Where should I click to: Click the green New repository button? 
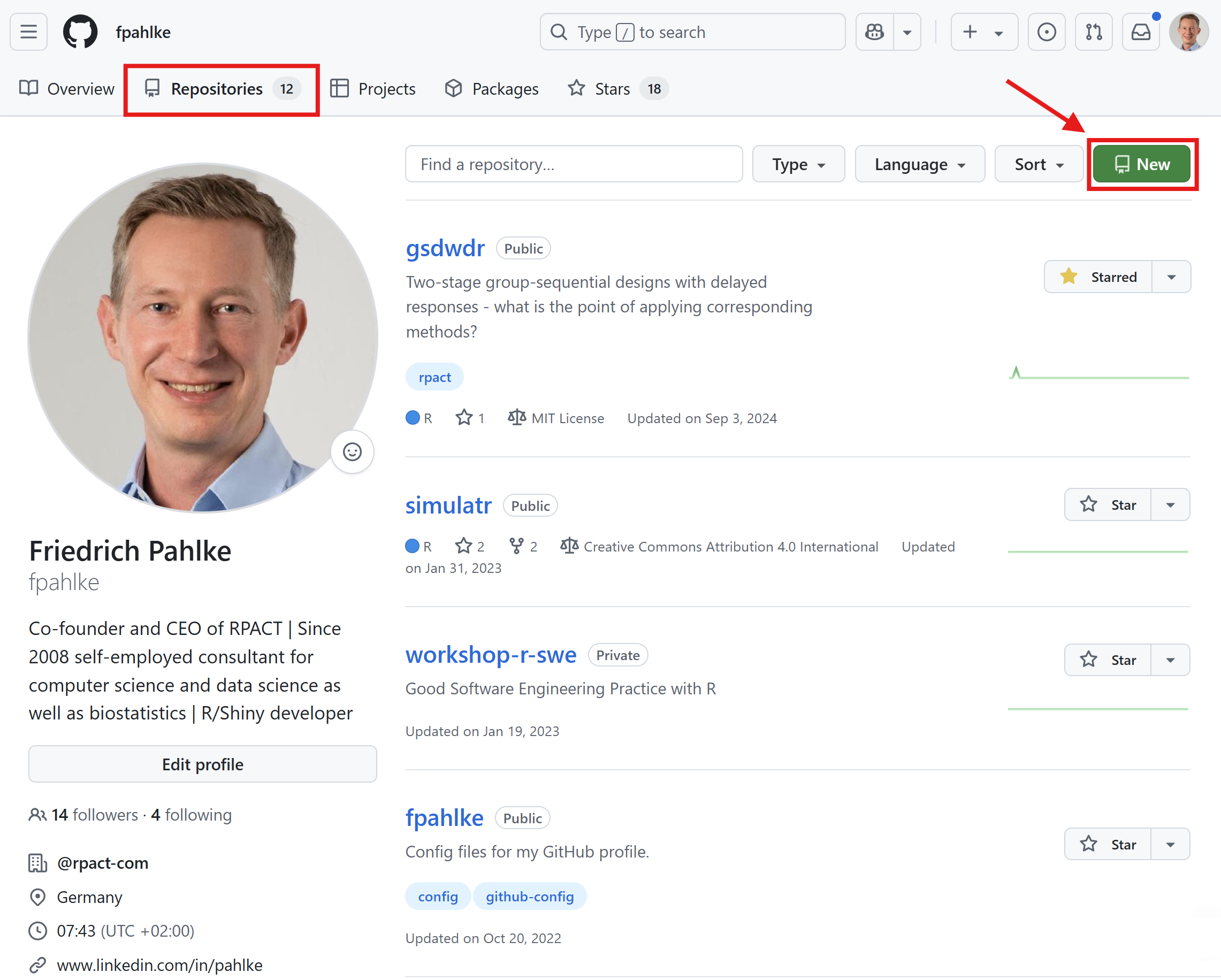[x=1141, y=164]
